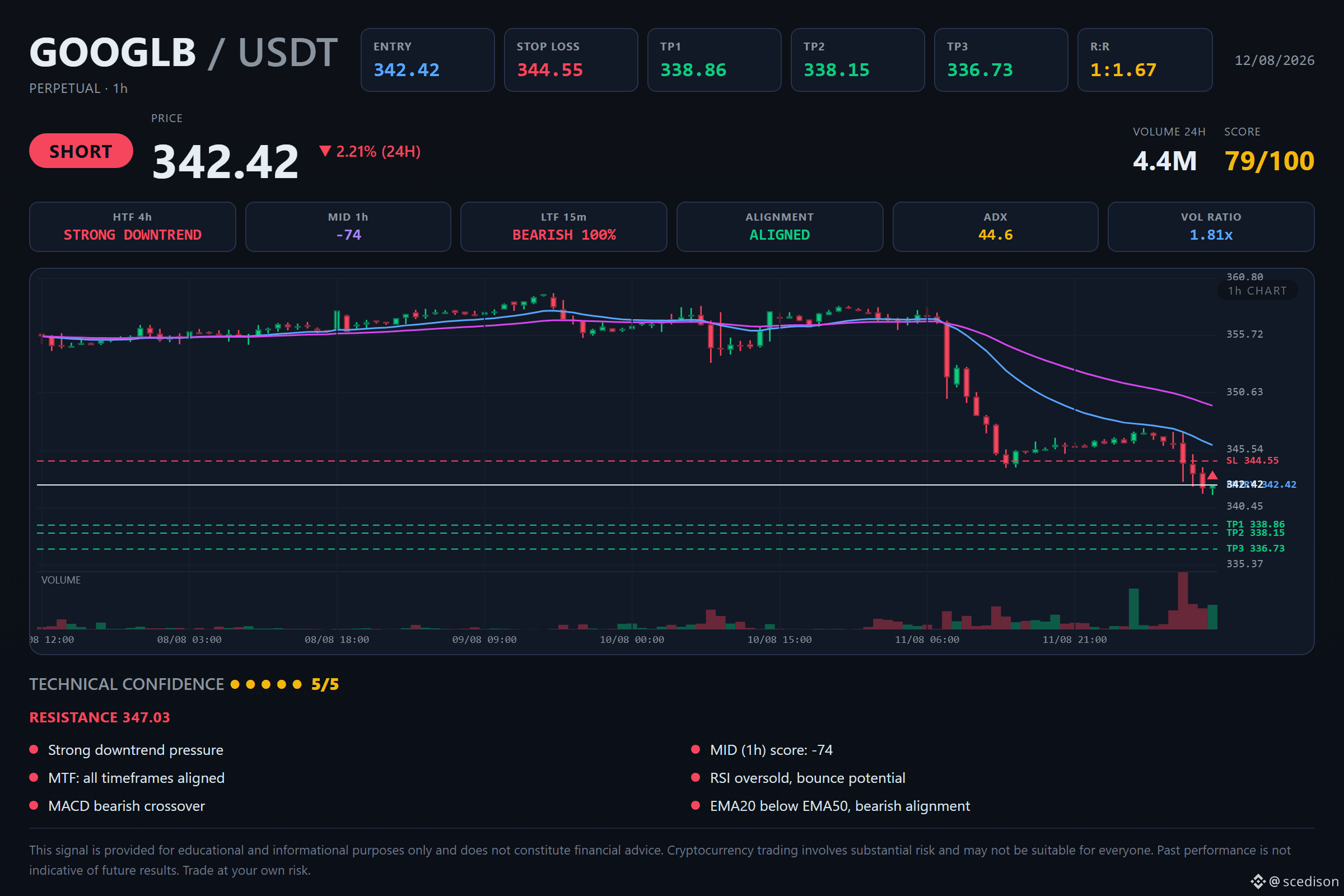Click the 79/100 score value
This screenshot has width=1344, height=896.
(1269, 161)
